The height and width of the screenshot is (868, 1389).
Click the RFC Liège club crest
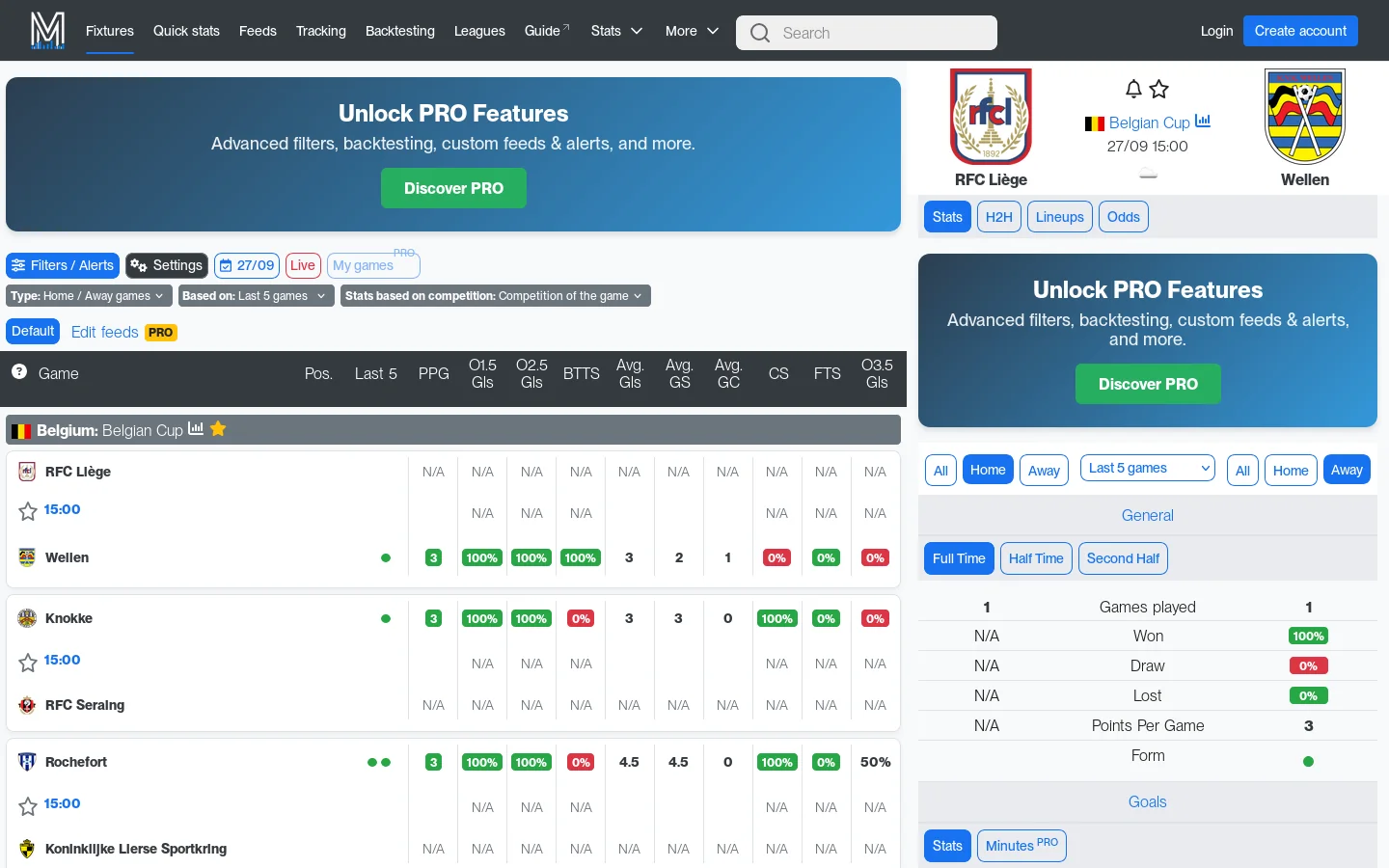991,117
